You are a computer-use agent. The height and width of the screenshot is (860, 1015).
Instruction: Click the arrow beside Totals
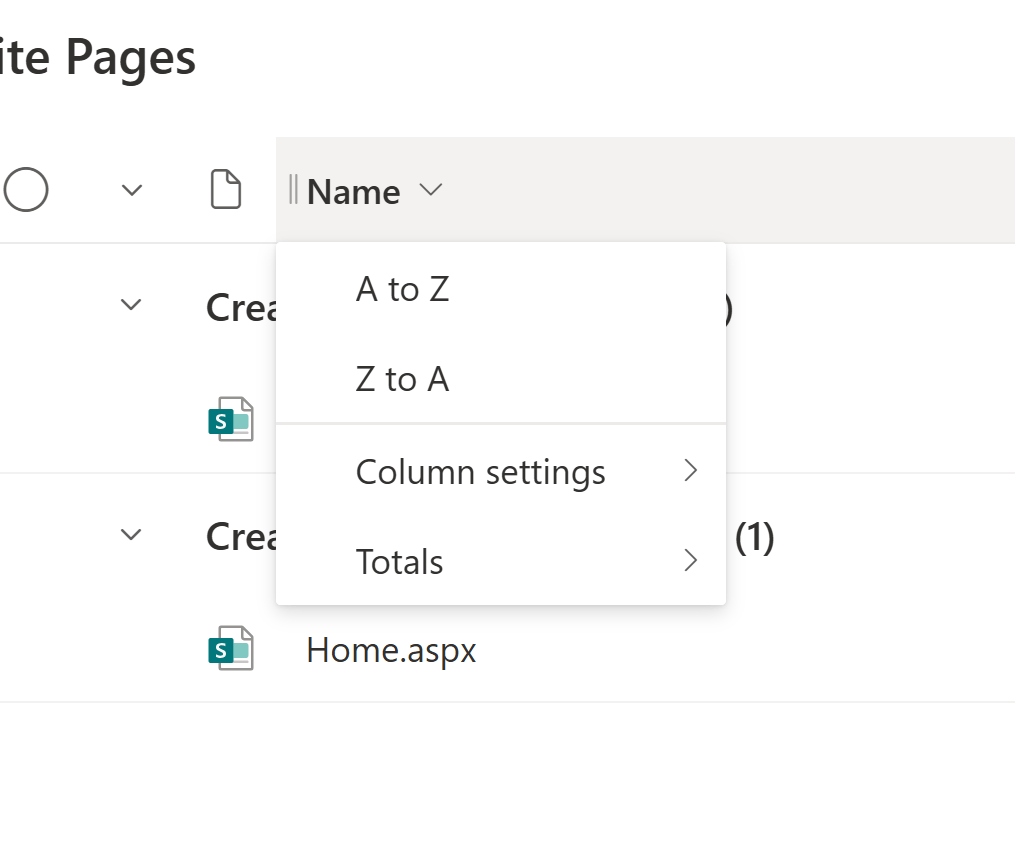(x=690, y=561)
